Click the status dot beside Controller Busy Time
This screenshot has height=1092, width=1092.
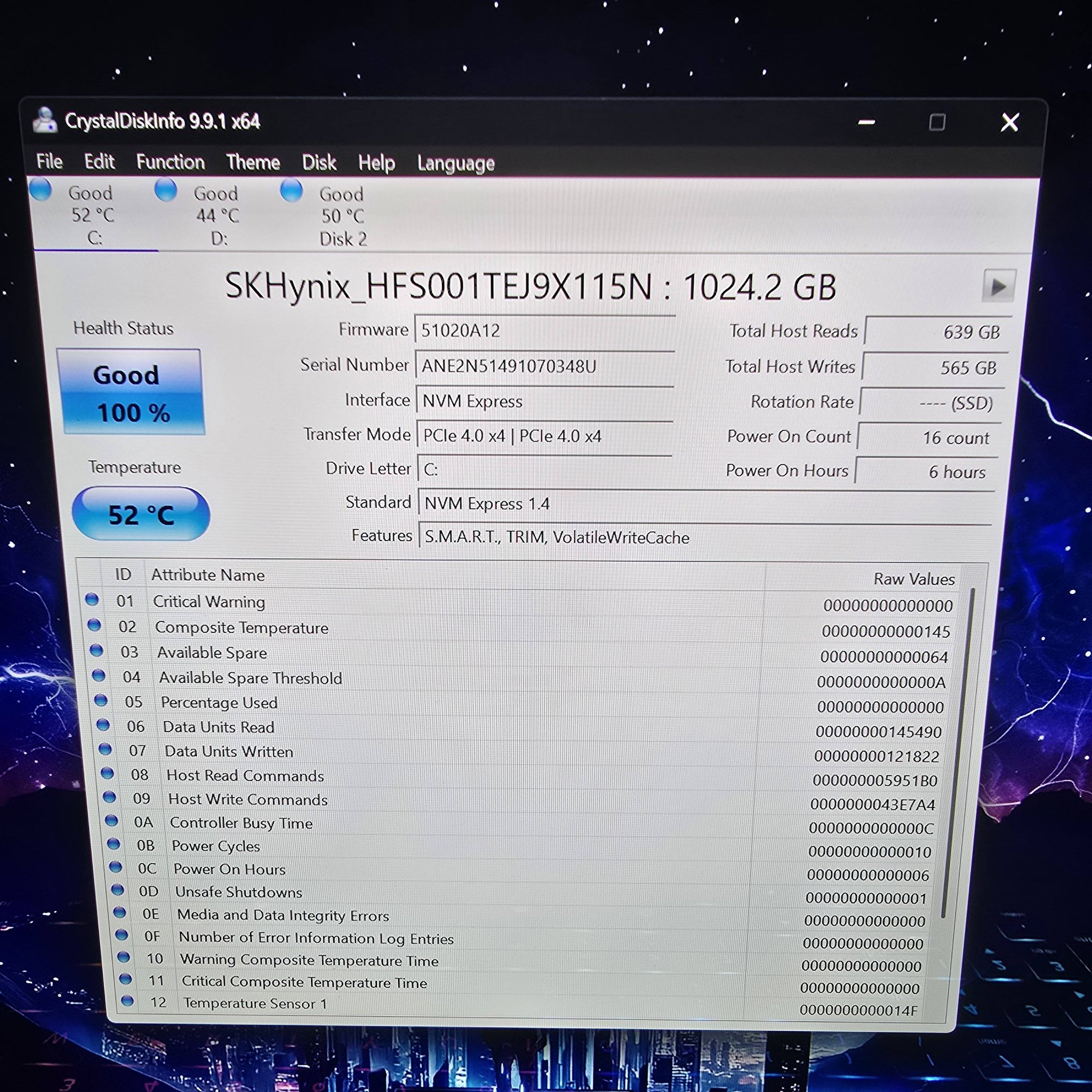pyautogui.click(x=111, y=820)
